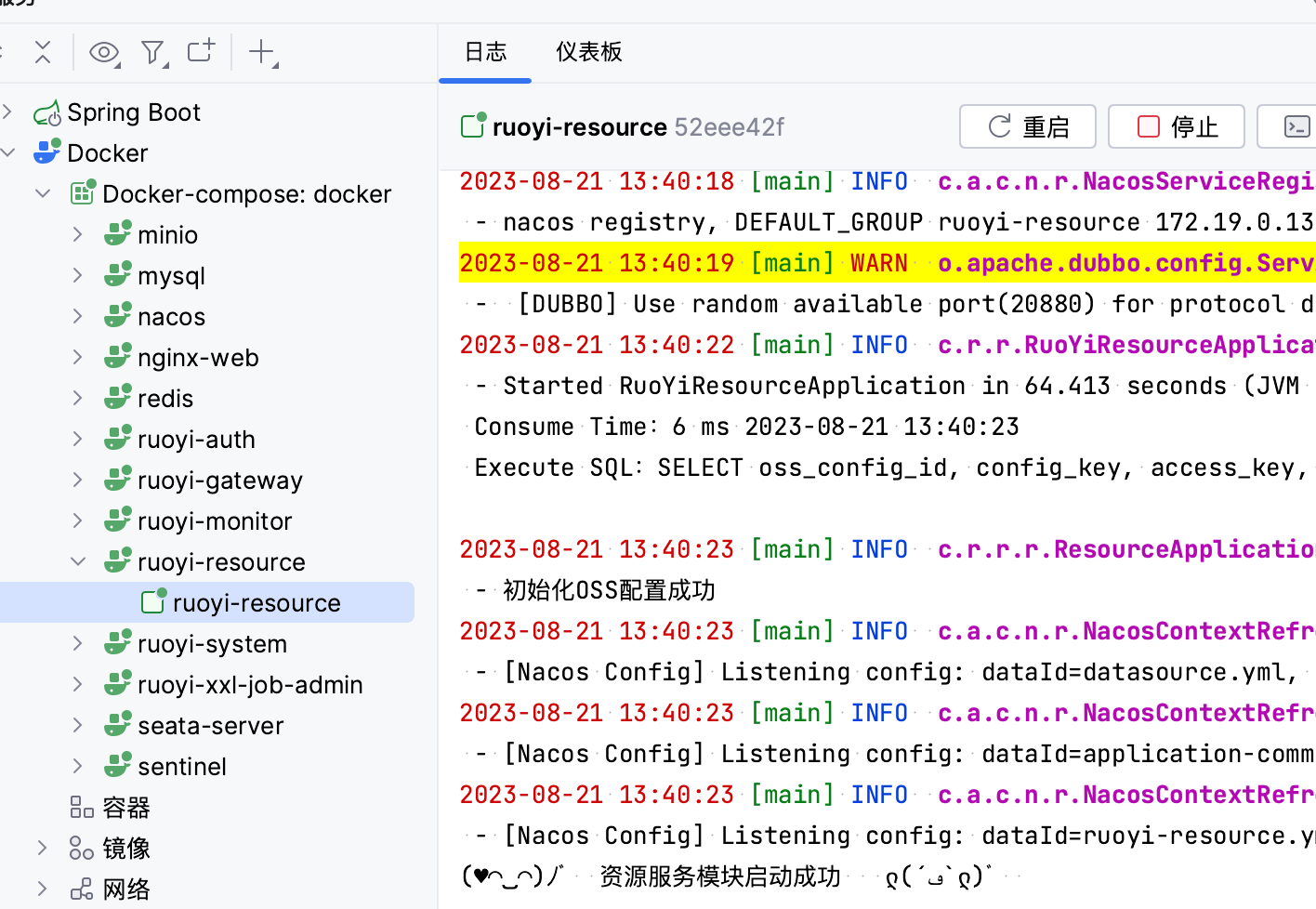Image resolution: width=1316 pixels, height=909 pixels.
Task: Select the seata-server service label
Action: pos(211,725)
